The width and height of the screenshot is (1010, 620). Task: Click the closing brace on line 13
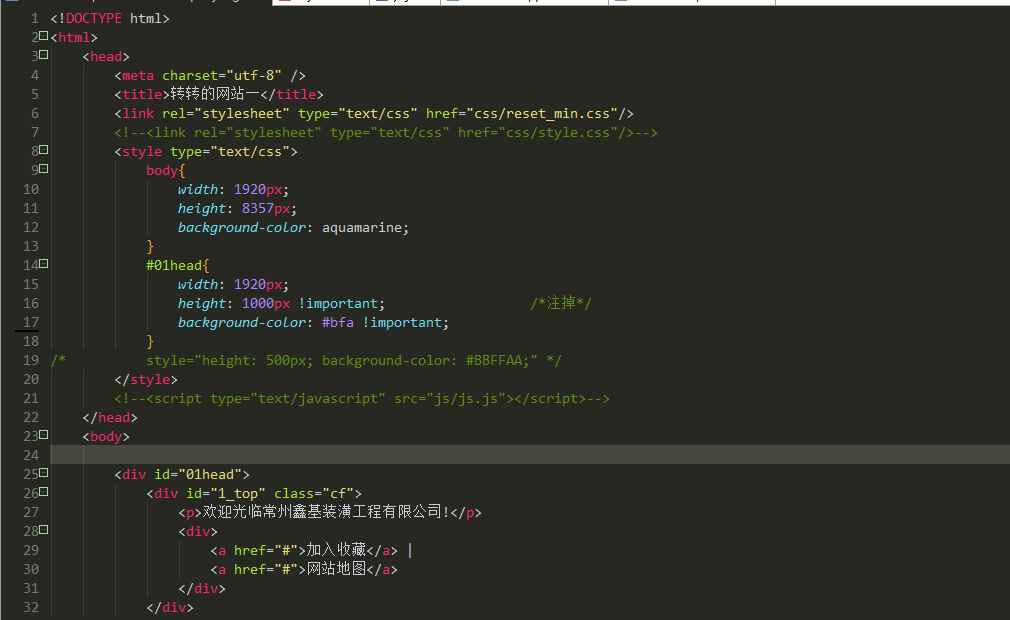(x=150, y=247)
